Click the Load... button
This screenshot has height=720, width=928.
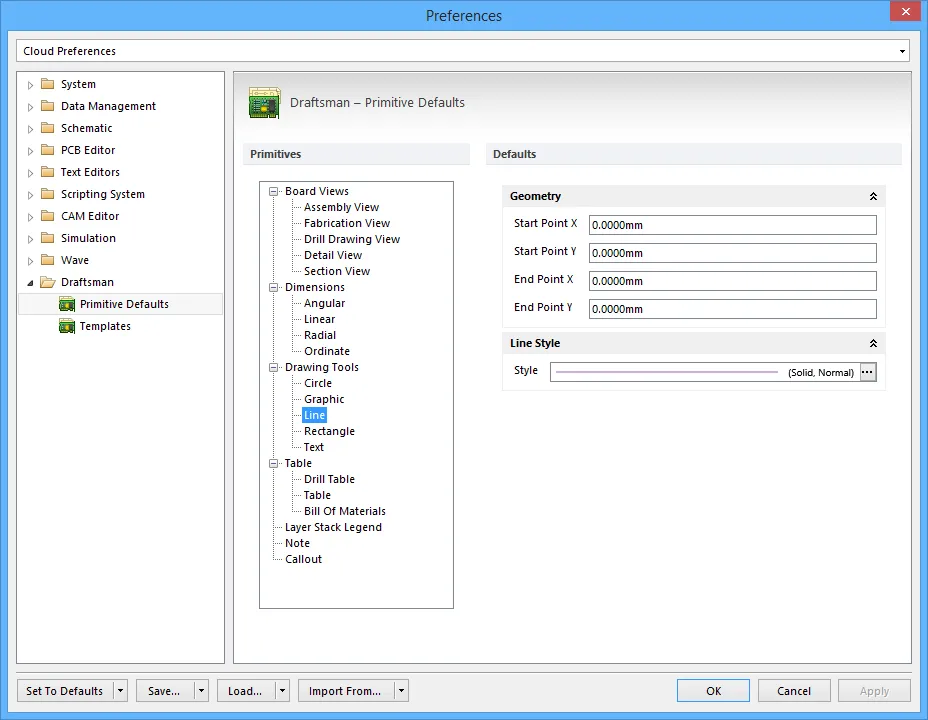pos(246,690)
